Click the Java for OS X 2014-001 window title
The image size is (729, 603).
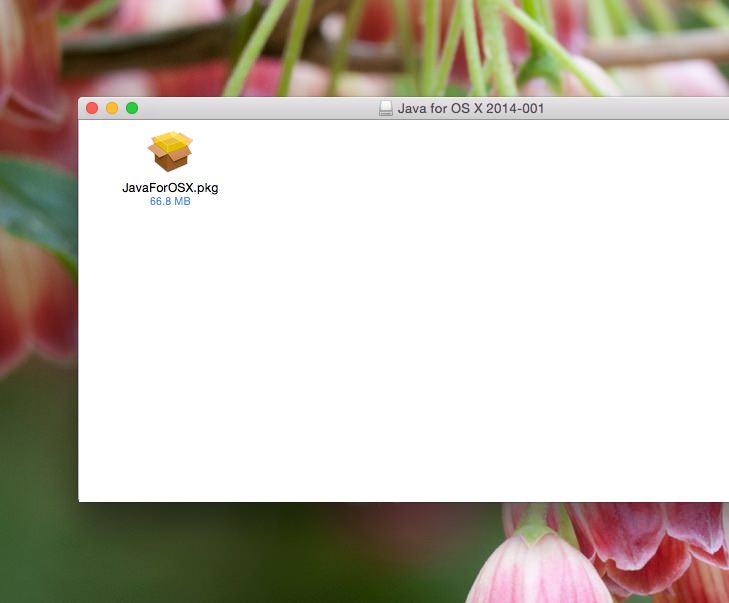click(471, 108)
